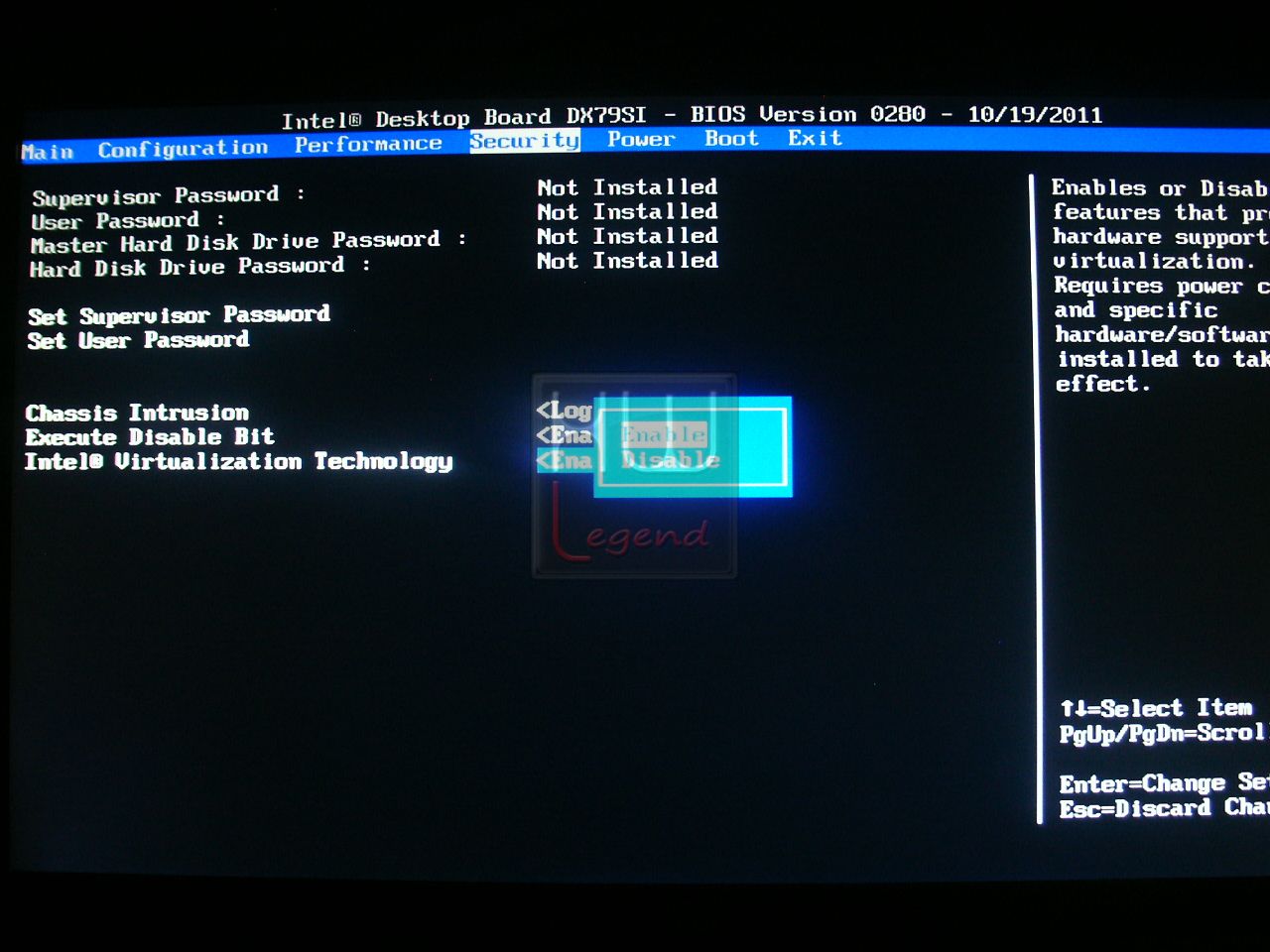Viewport: 1270px width, 952px height.
Task: Select the Security tab
Action: point(525,141)
